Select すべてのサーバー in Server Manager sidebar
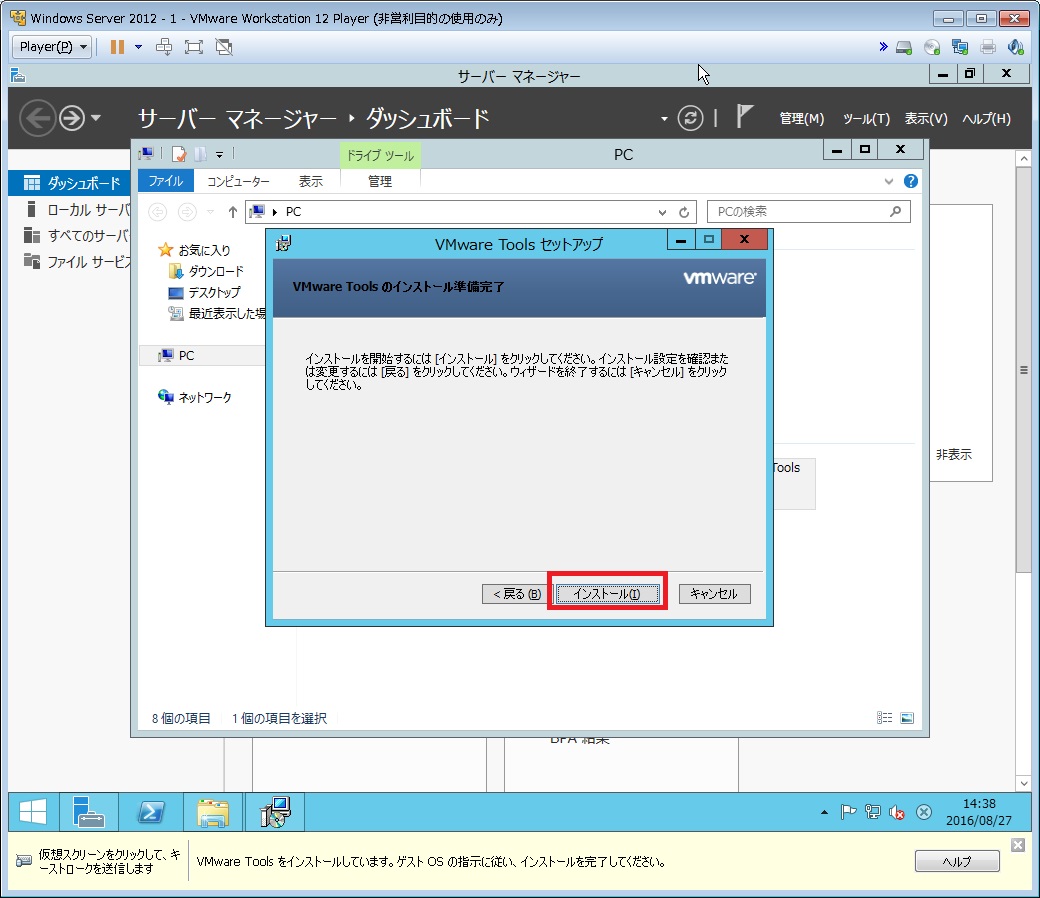 click(x=70, y=235)
